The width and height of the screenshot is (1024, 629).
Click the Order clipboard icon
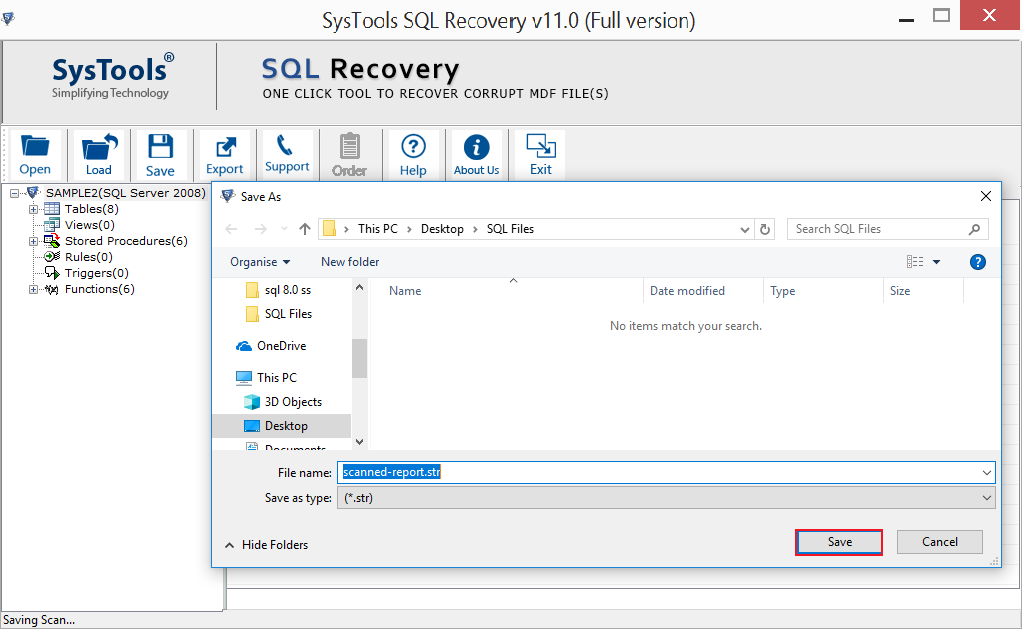pyautogui.click(x=349, y=155)
